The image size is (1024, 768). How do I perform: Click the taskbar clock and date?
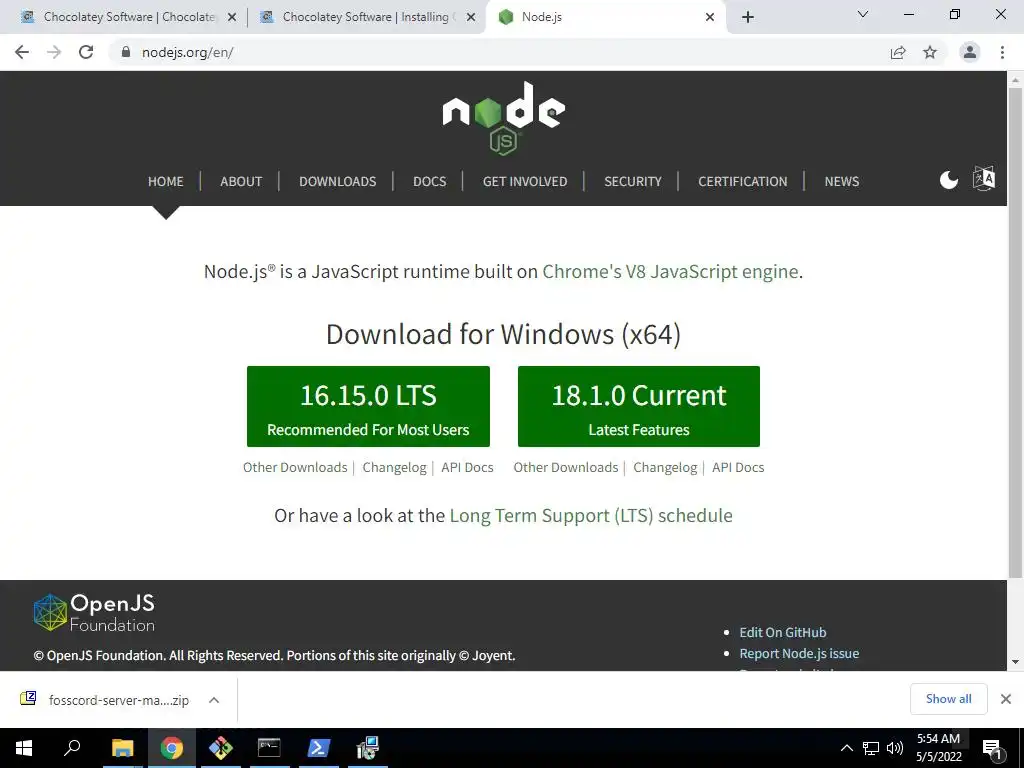click(x=938, y=748)
